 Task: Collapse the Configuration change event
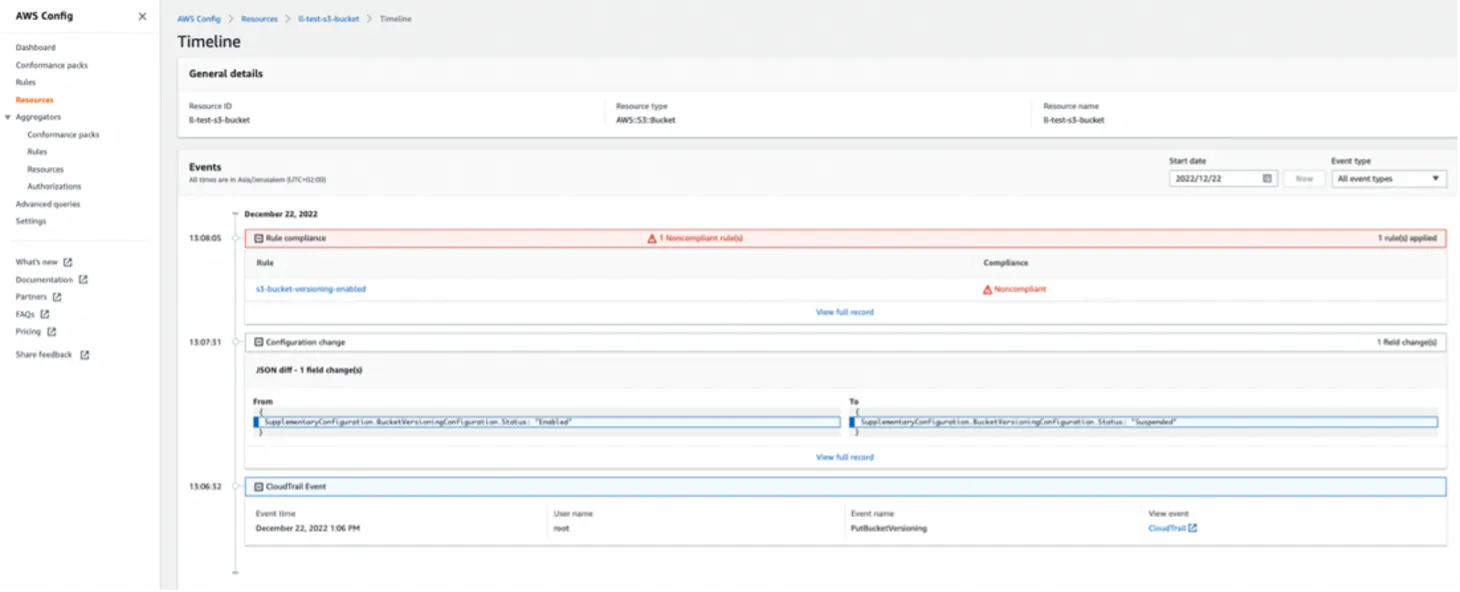(258, 342)
